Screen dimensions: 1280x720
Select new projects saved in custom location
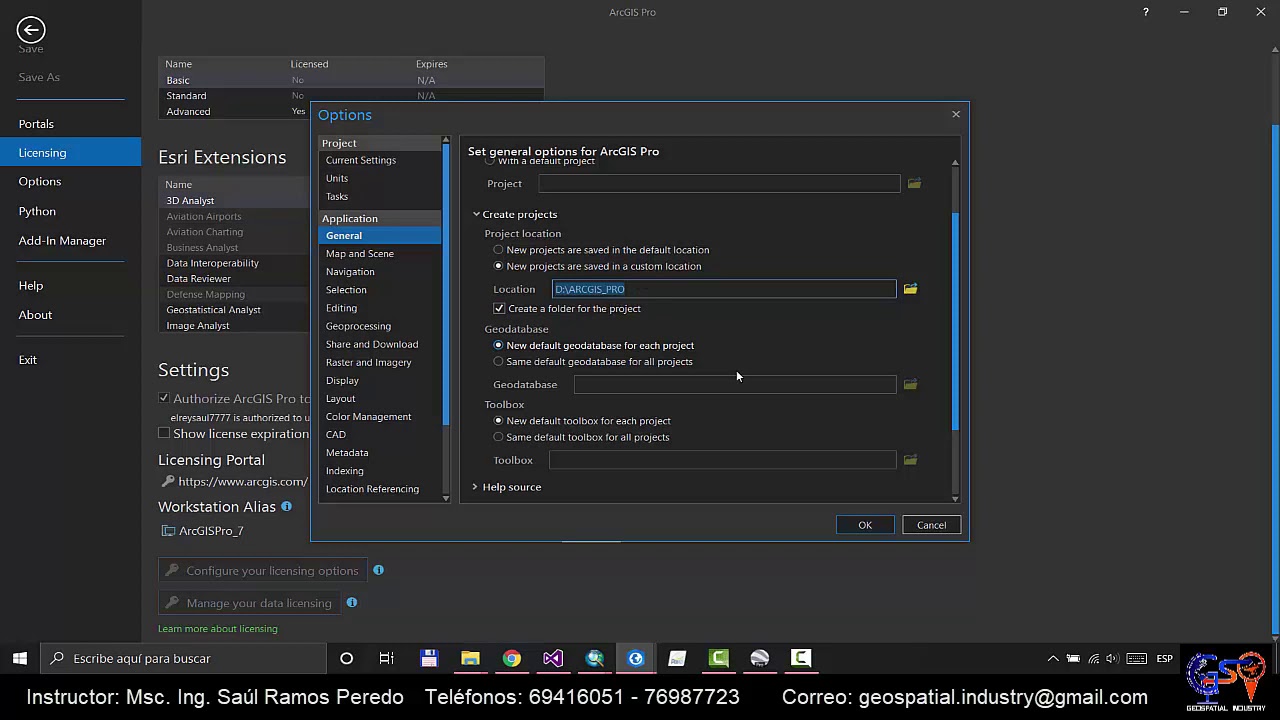499,266
